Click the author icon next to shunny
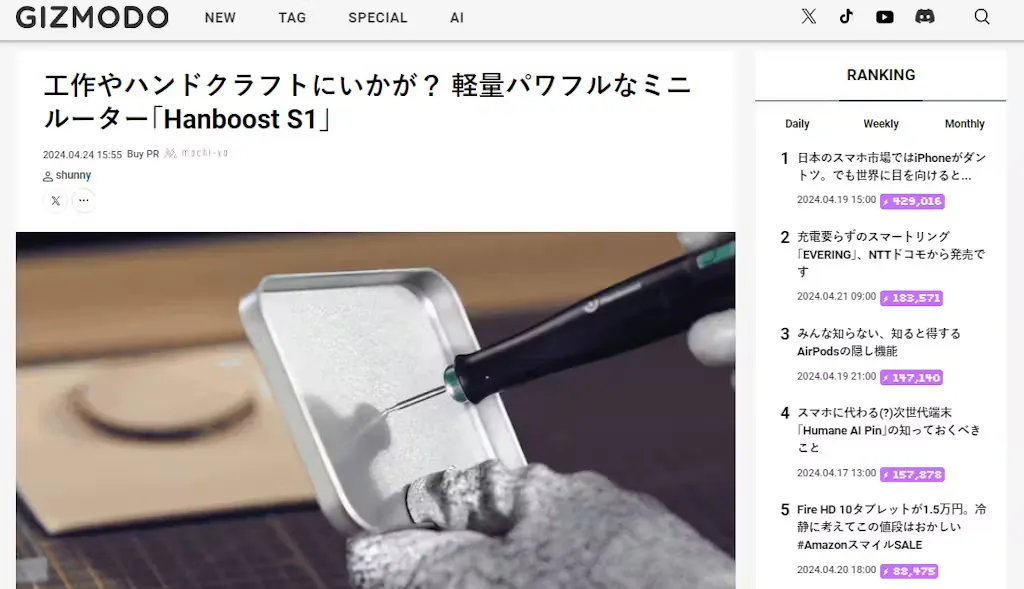Viewport: 1024px width, 589px height. click(x=47, y=177)
